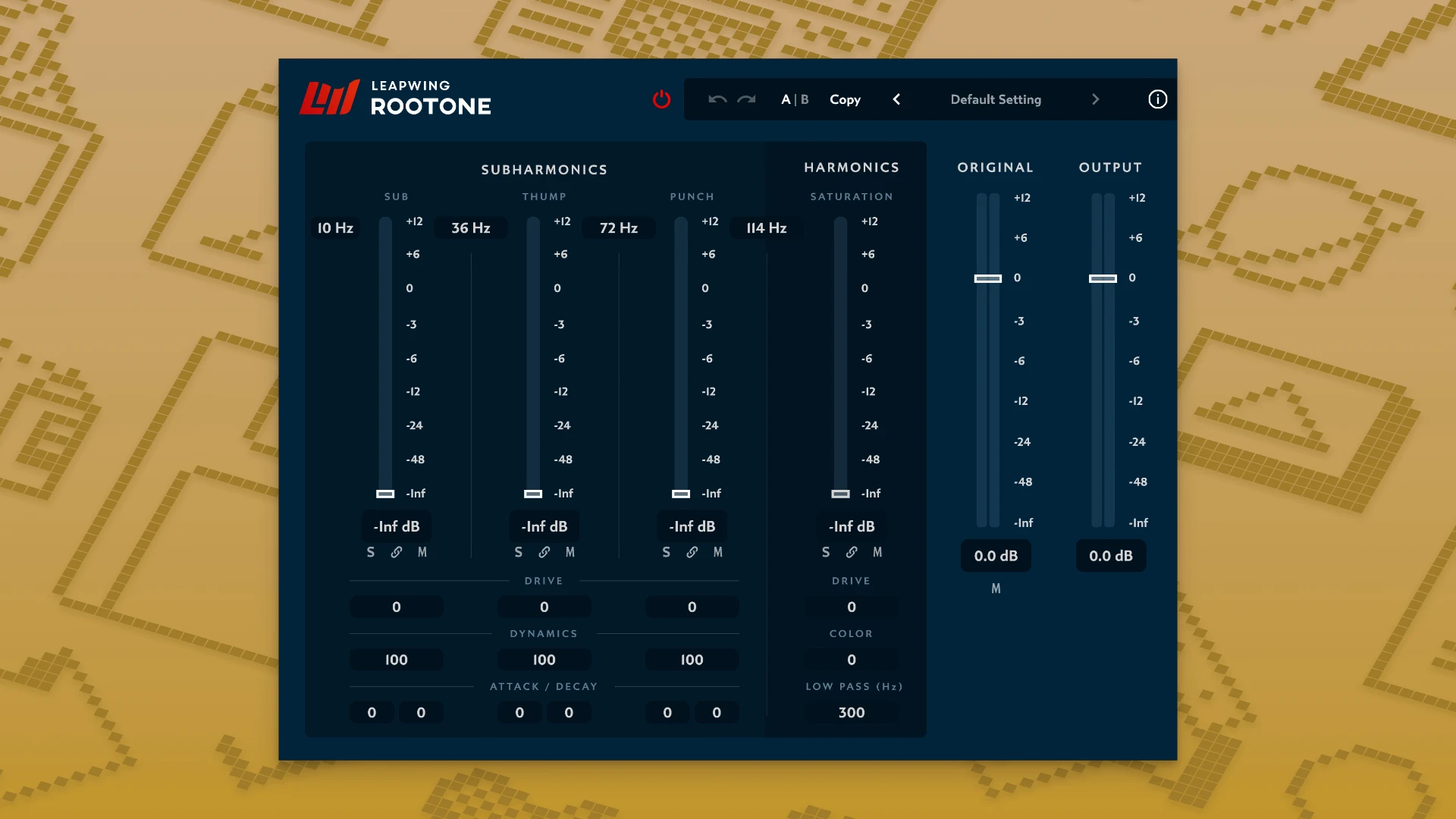1456x819 pixels.
Task: Toggle the Saturation link icon
Action: (x=852, y=552)
